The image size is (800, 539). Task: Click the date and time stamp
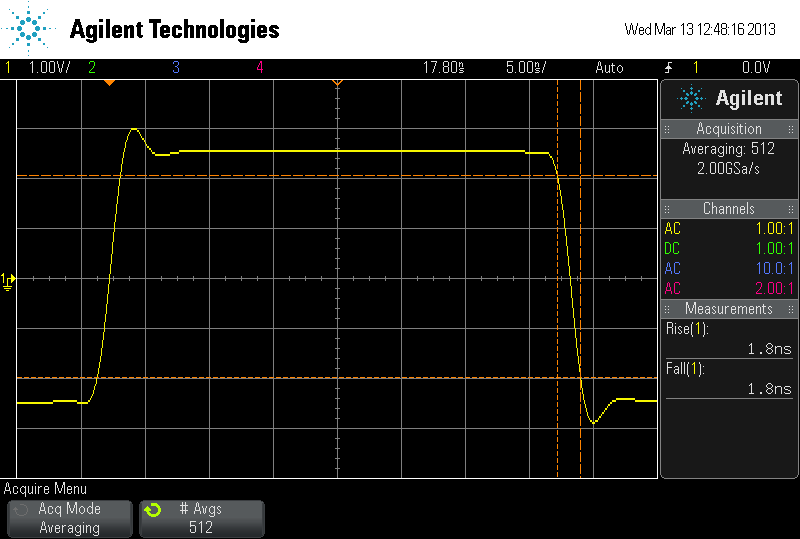[x=700, y=29]
